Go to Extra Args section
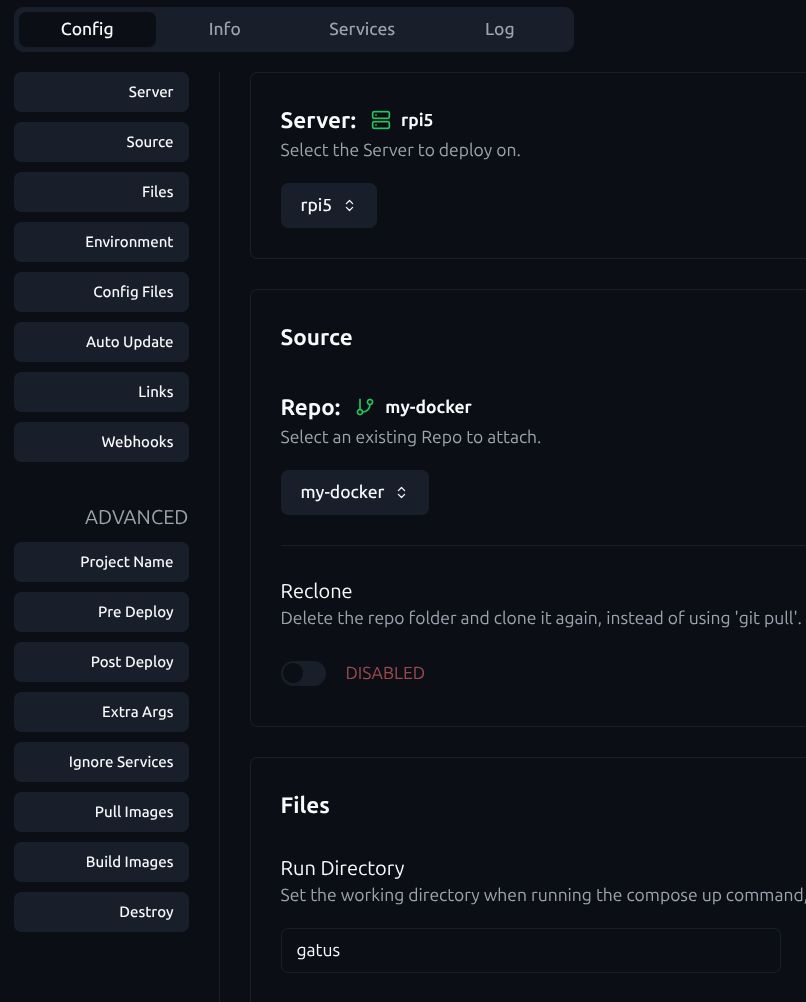806x1002 pixels. pos(101,712)
